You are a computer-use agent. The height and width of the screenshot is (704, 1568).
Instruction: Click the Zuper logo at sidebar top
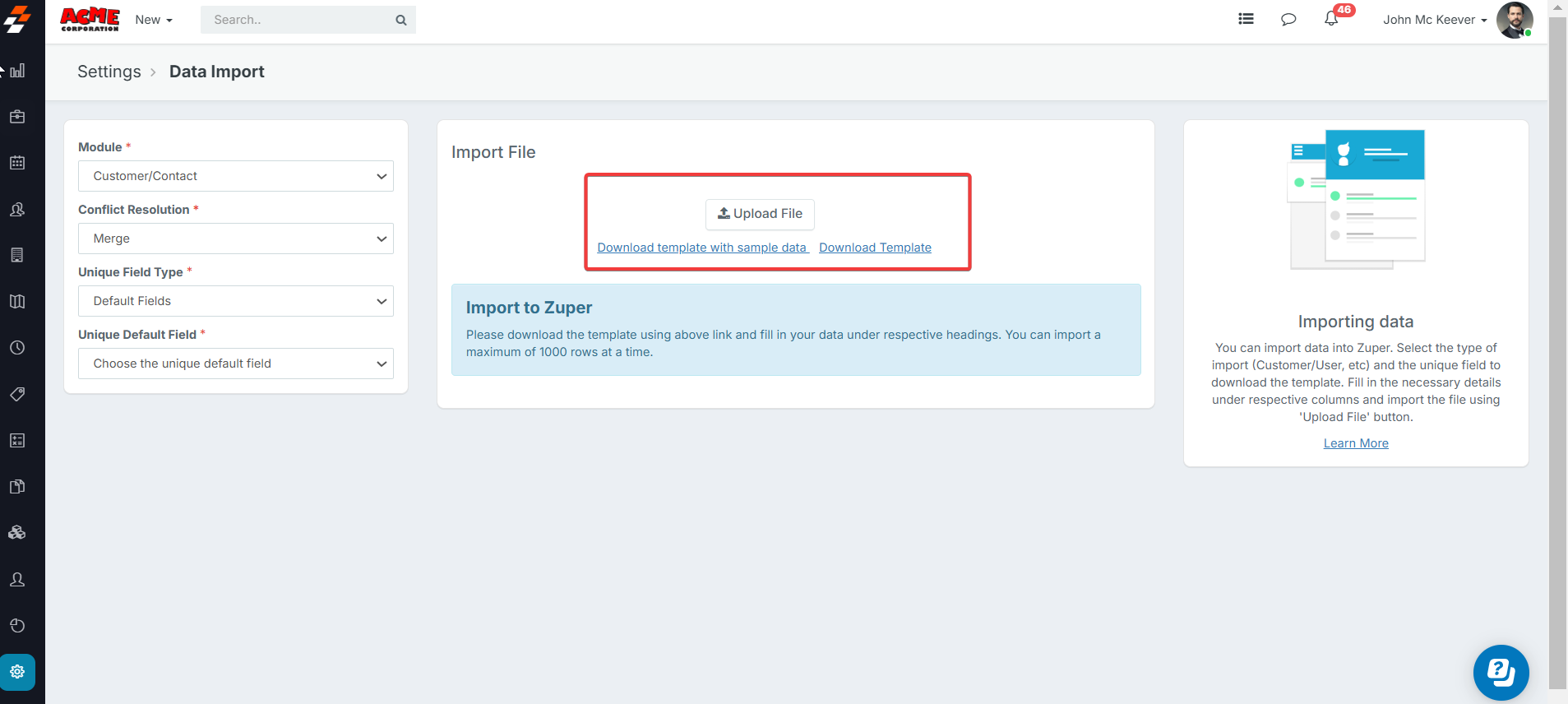click(x=17, y=20)
